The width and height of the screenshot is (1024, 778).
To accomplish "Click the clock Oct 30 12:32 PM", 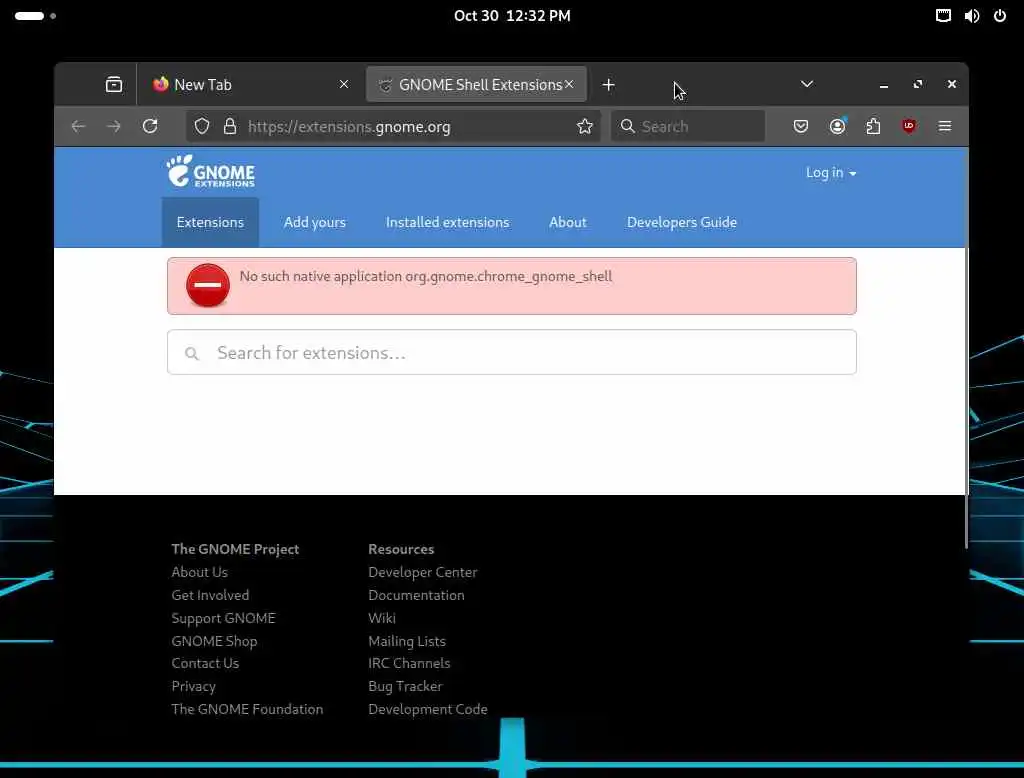I will (512, 16).
